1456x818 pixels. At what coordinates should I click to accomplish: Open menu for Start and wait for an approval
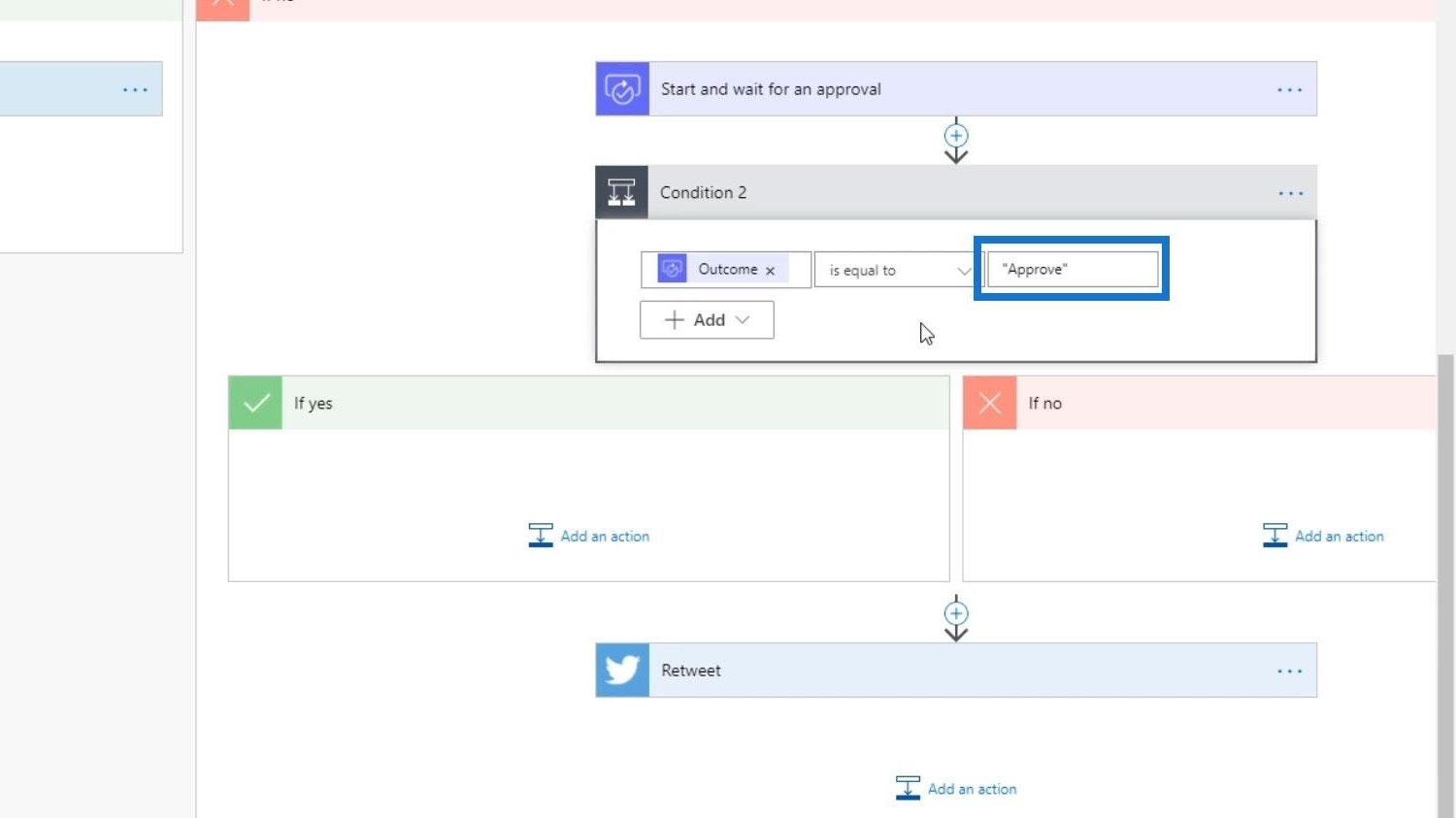point(1289,89)
